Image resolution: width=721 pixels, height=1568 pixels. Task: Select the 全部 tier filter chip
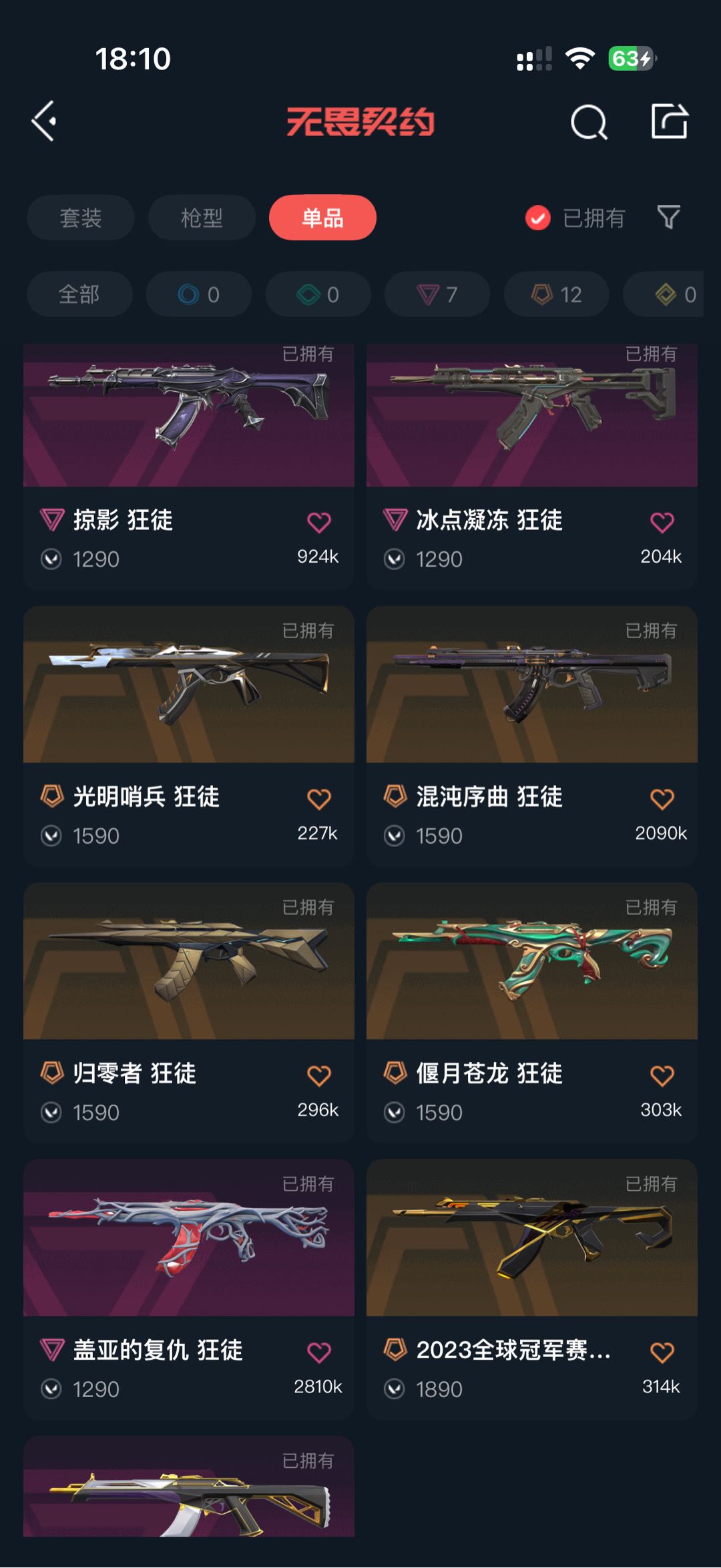79,294
